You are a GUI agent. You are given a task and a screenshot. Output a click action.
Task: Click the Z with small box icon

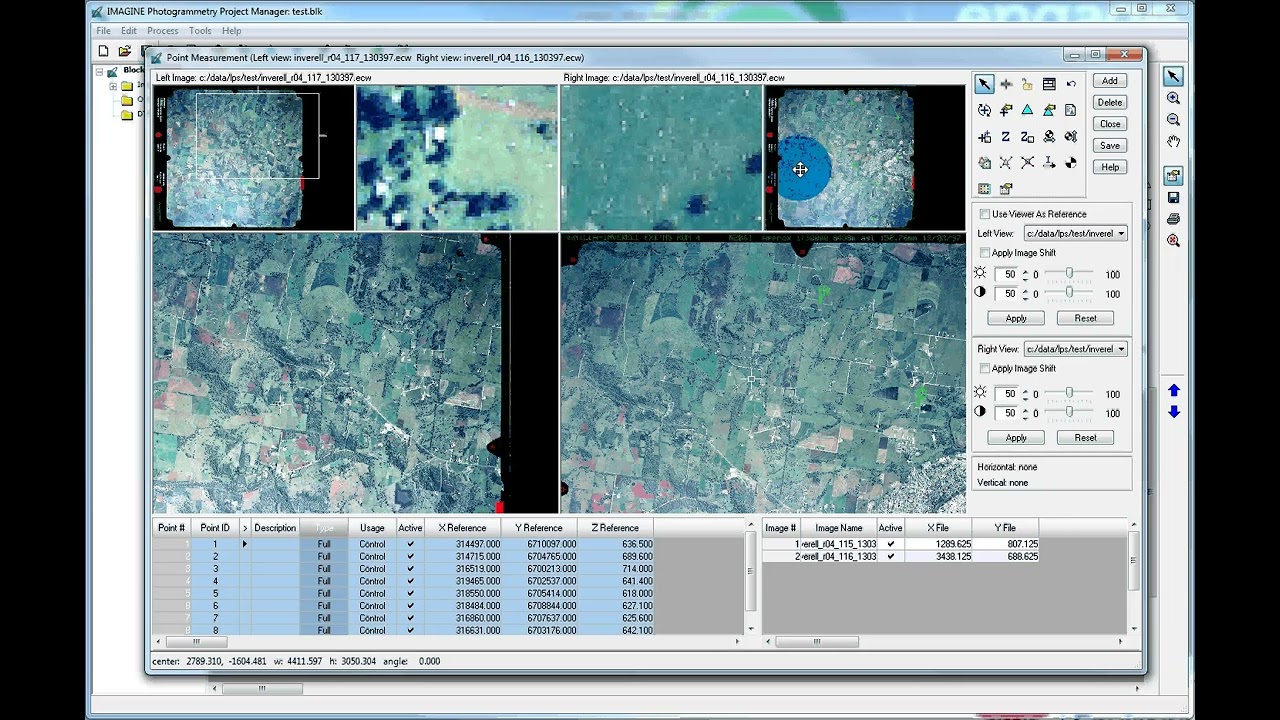(1027, 137)
